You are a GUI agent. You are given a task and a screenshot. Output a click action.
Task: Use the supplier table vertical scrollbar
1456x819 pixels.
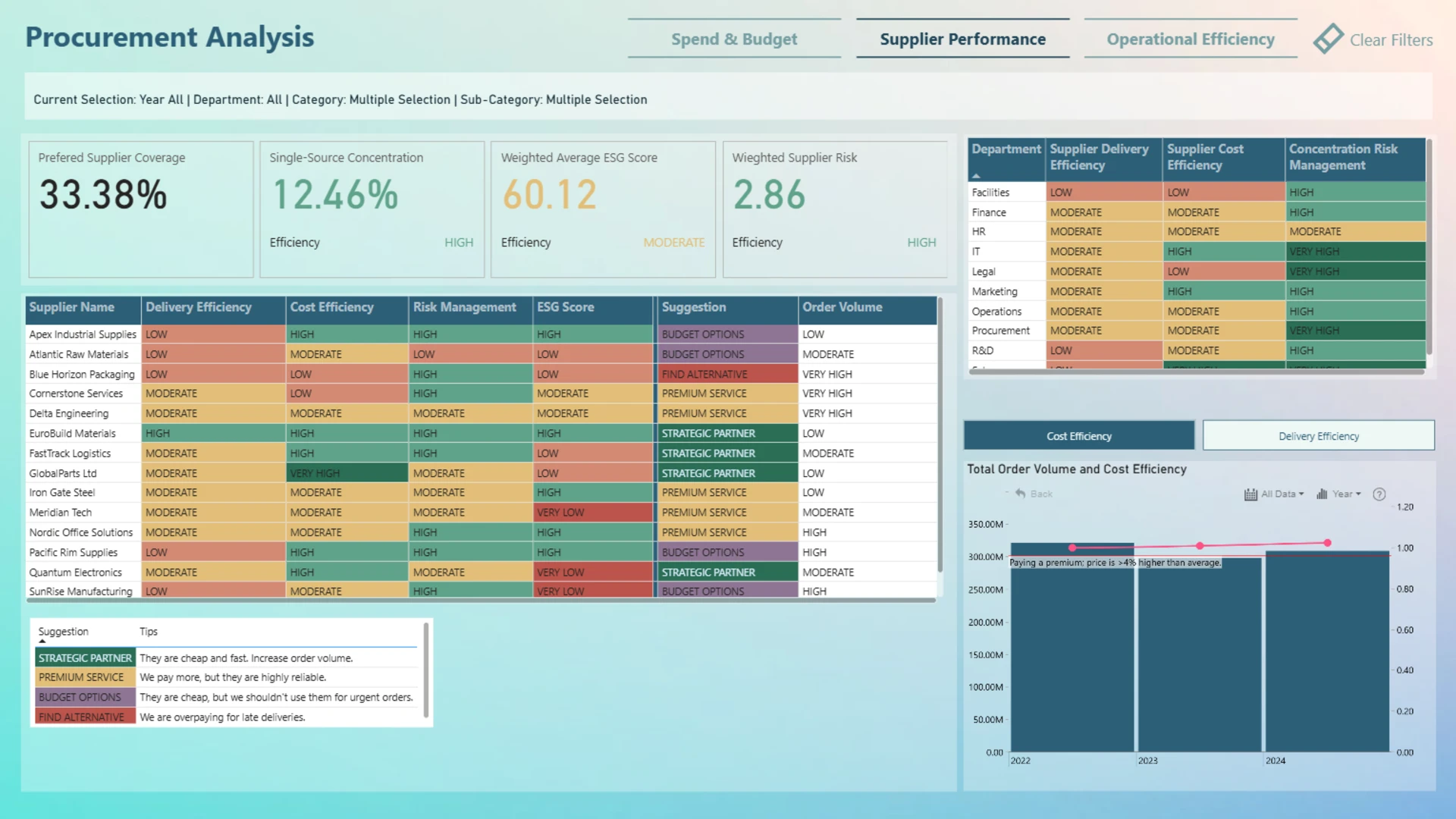(x=940, y=435)
